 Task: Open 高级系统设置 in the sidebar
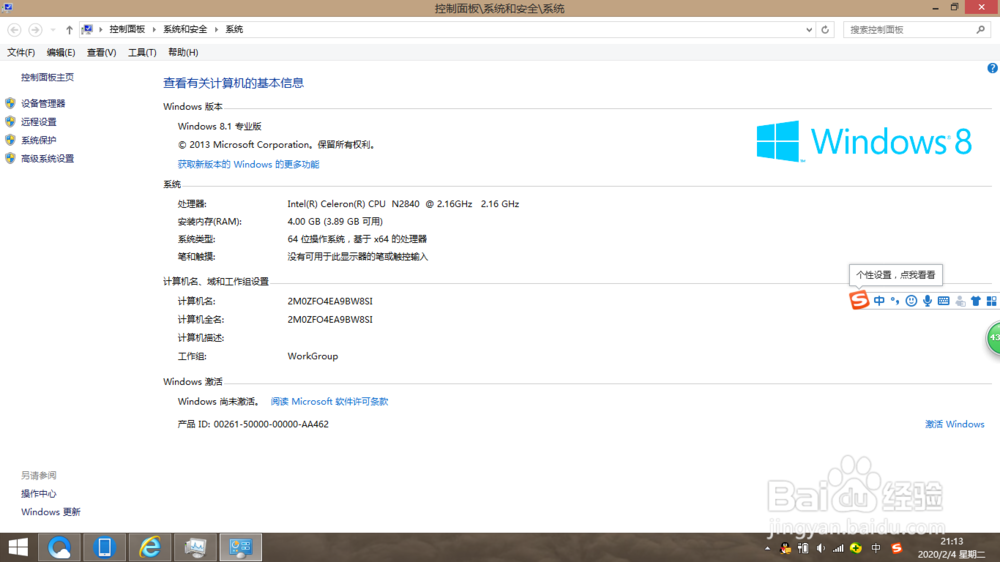(x=47, y=159)
